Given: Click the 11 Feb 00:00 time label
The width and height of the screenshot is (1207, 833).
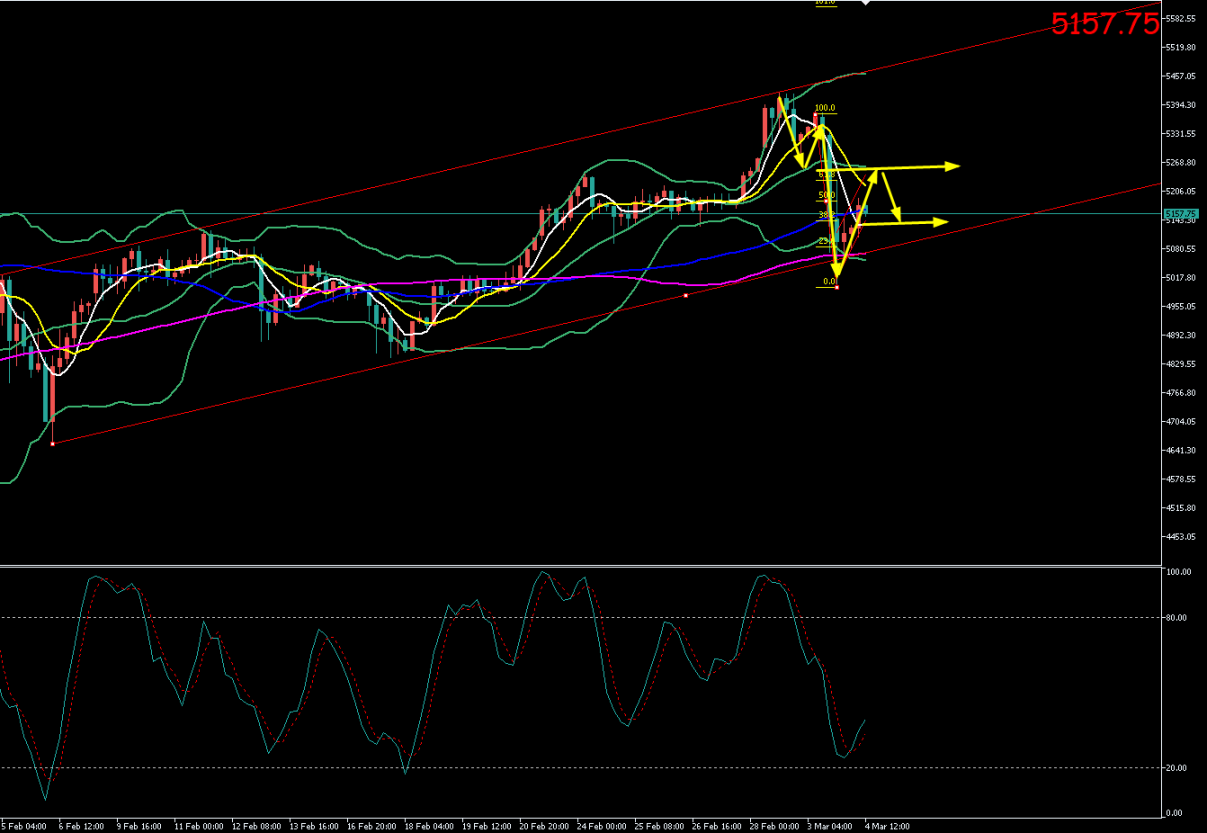Looking at the screenshot, I should coord(198,827).
